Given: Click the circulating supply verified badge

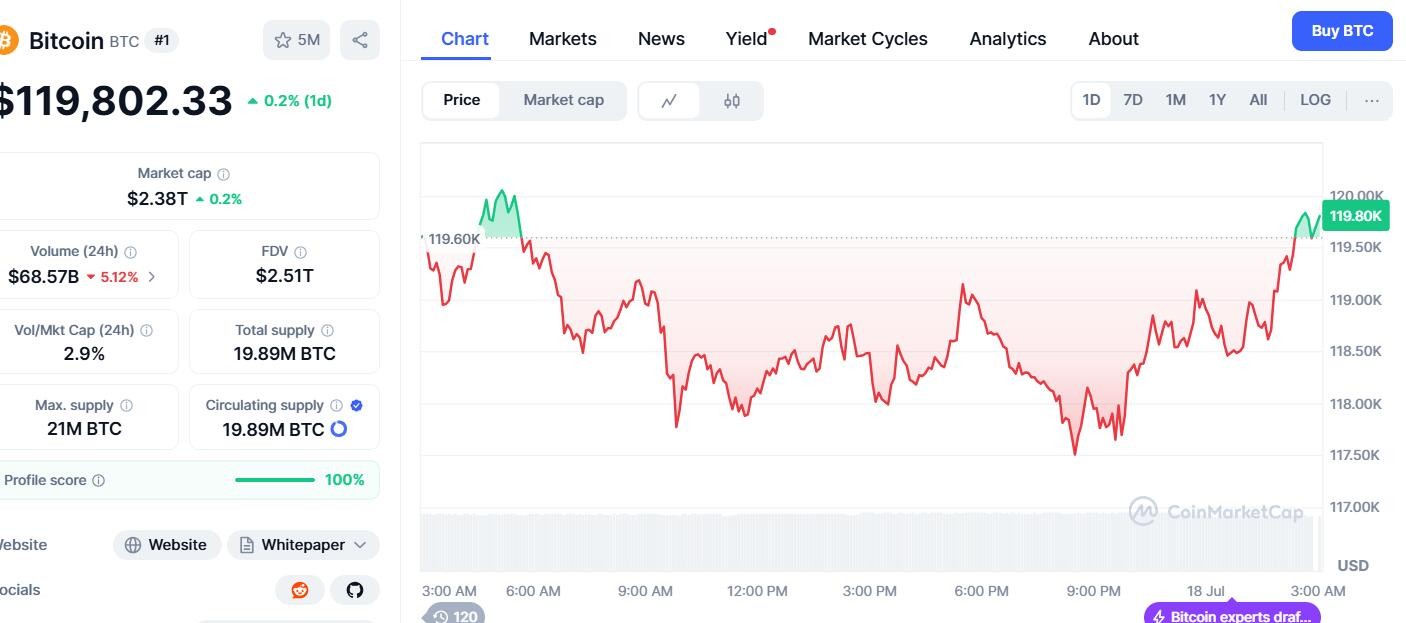Looking at the screenshot, I should [x=357, y=405].
